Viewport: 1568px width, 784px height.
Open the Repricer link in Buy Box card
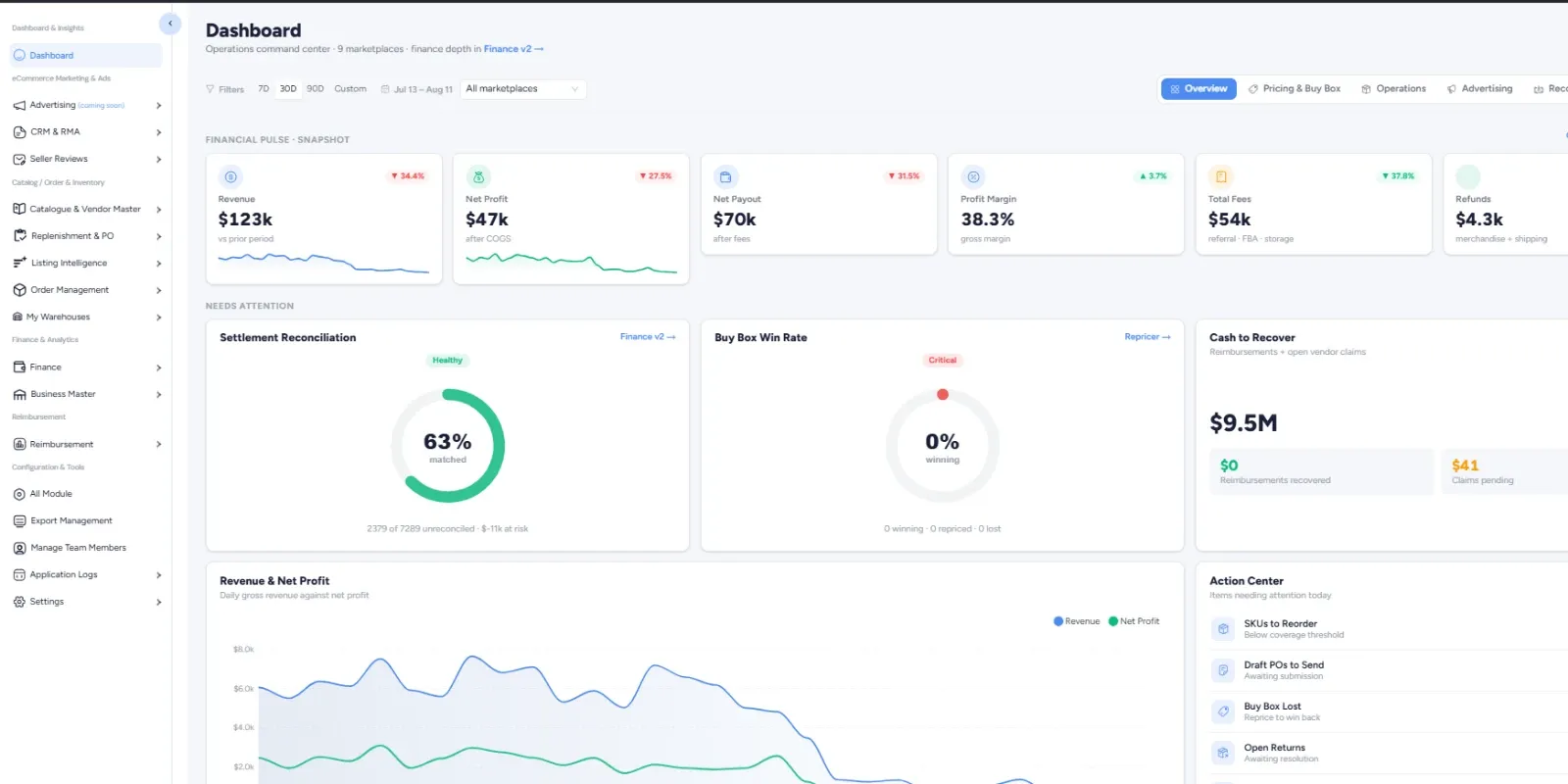click(x=1148, y=337)
